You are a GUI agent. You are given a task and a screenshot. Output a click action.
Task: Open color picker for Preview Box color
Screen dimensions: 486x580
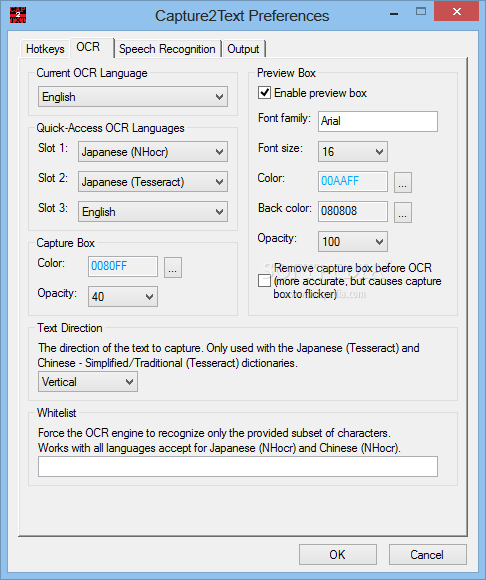tap(403, 182)
